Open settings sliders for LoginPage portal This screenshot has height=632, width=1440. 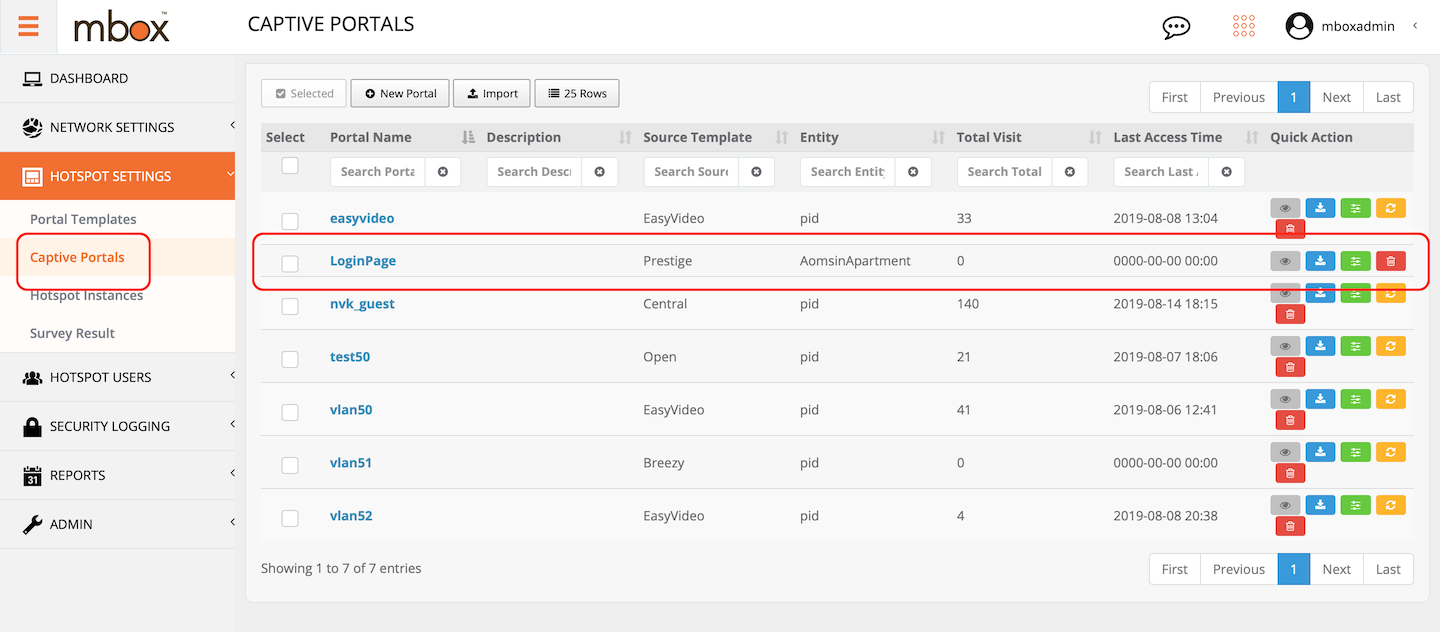1355,261
